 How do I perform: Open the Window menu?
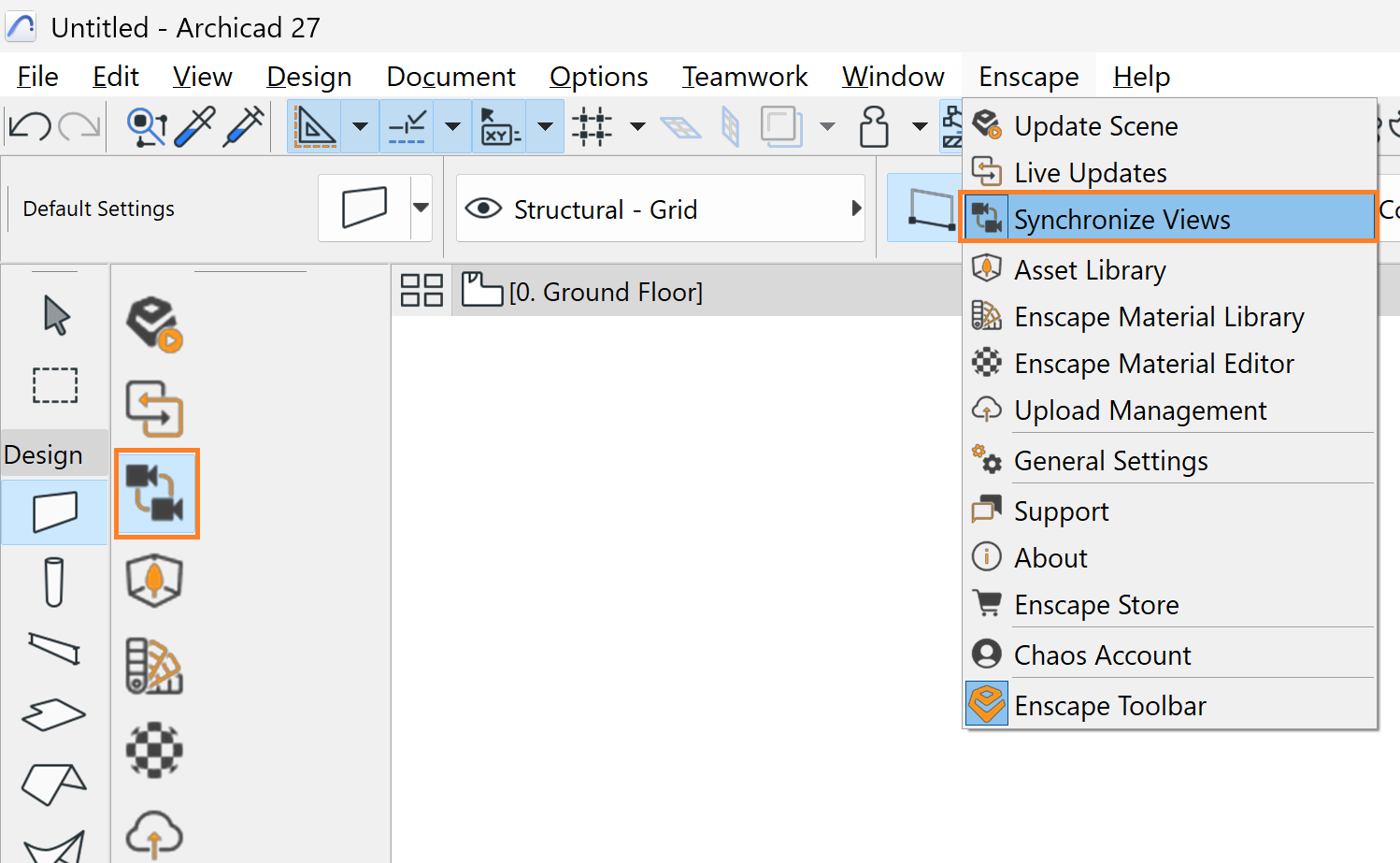(x=893, y=77)
